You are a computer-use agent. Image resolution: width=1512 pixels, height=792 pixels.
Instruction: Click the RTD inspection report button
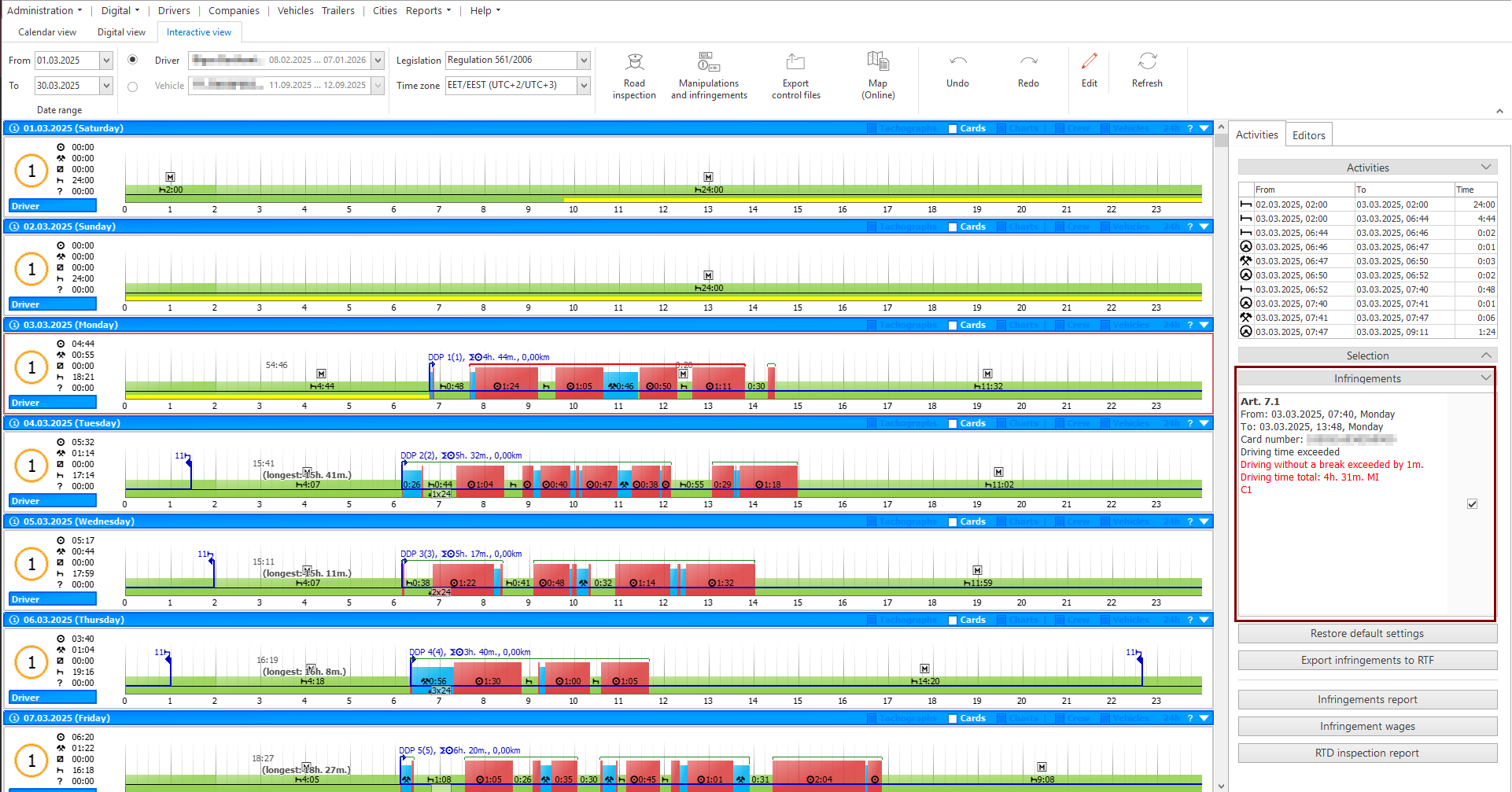(1367, 753)
